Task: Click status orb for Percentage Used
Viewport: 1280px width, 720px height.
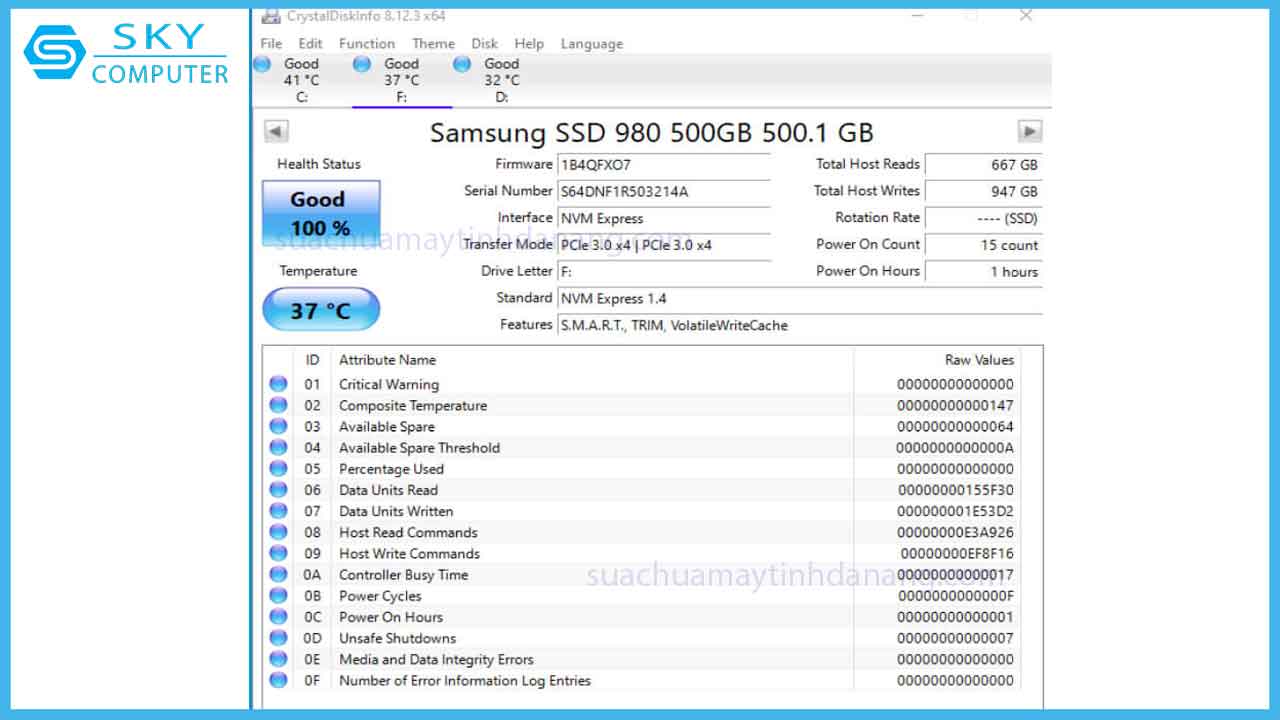Action: point(278,468)
